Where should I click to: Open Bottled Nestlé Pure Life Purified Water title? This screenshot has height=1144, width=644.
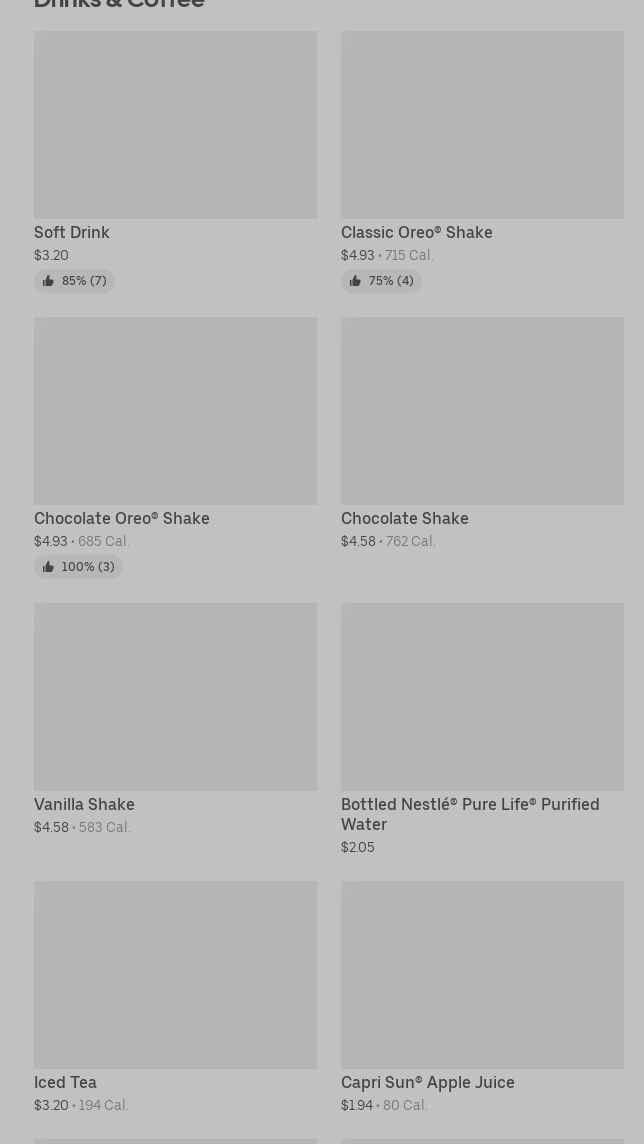click(x=469, y=814)
